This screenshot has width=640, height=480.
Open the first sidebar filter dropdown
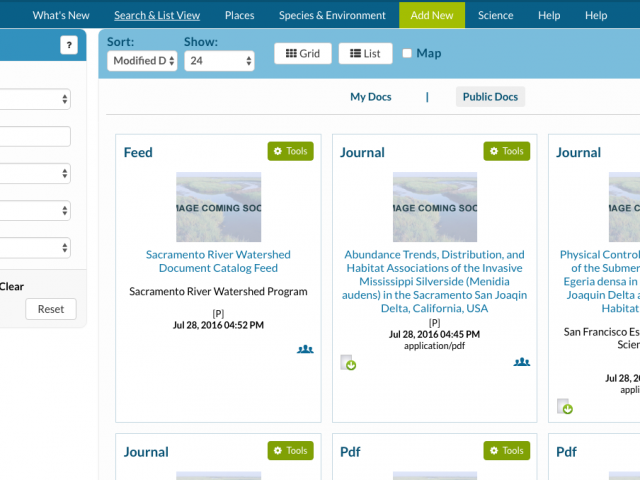point(35,99)
